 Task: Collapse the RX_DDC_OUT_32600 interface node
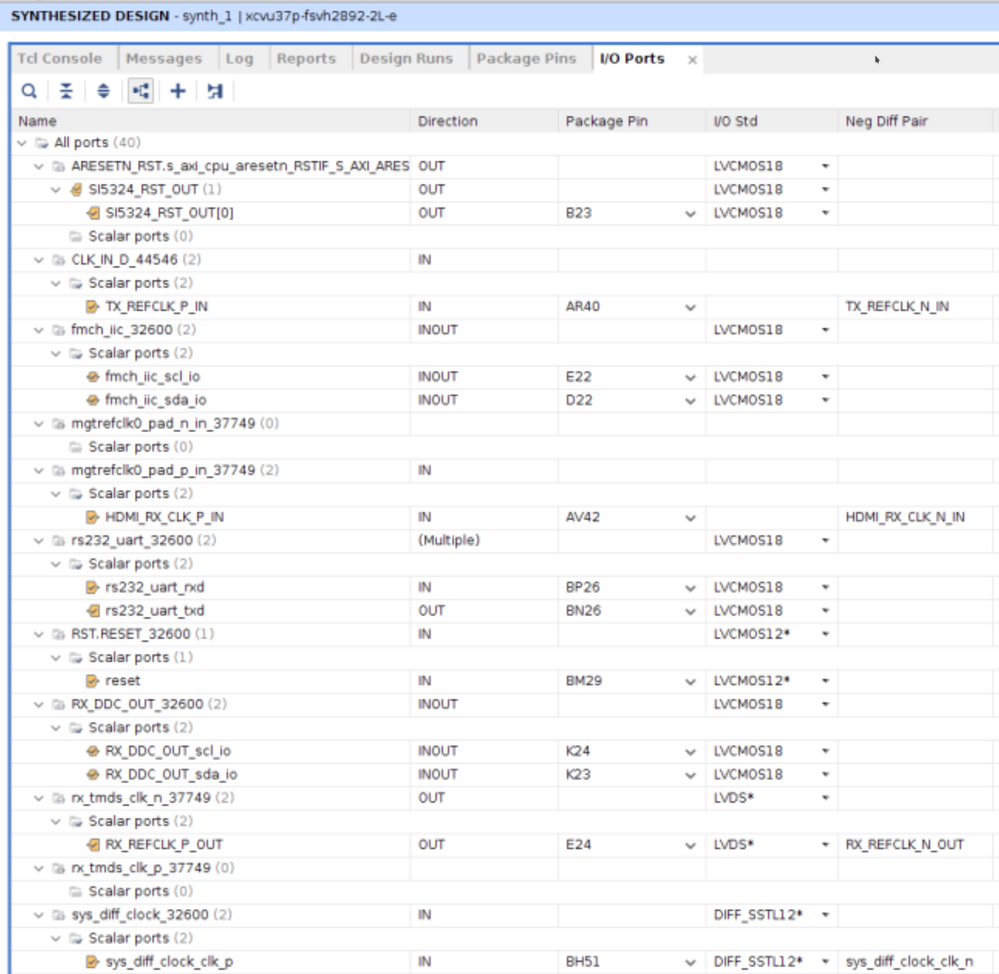pos(39,705)
